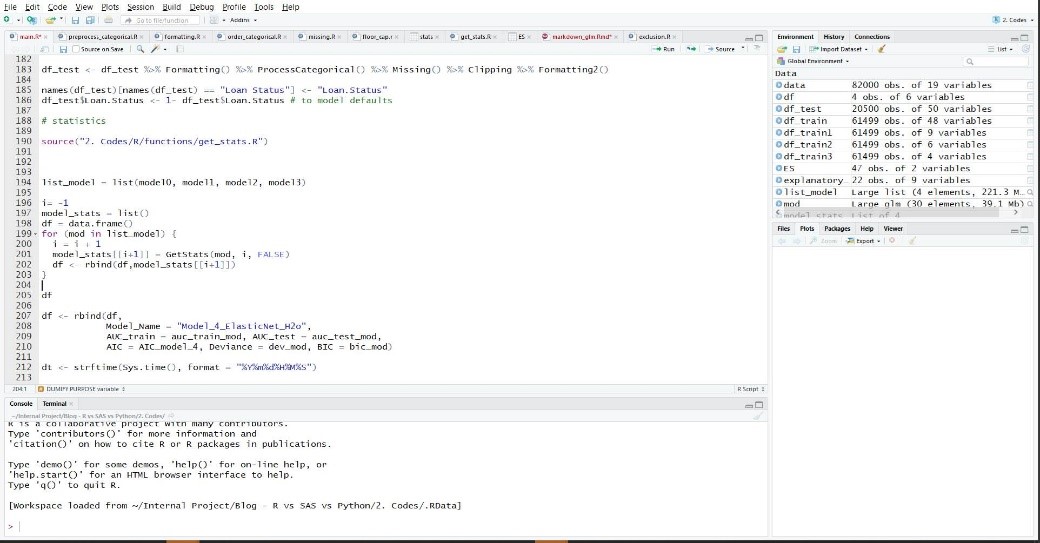Click the Find/Replace magnifier icon

[140, 49]
